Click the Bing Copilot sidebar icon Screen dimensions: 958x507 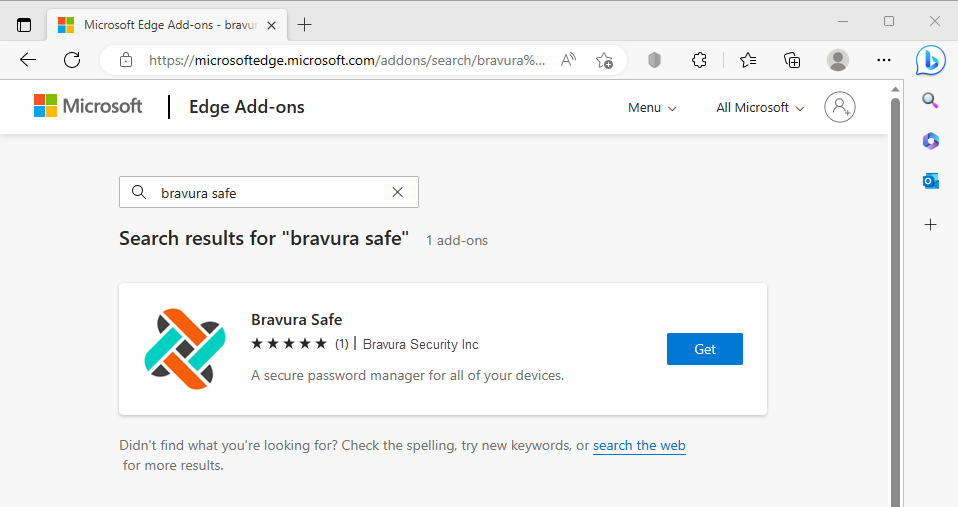[930, 60]
